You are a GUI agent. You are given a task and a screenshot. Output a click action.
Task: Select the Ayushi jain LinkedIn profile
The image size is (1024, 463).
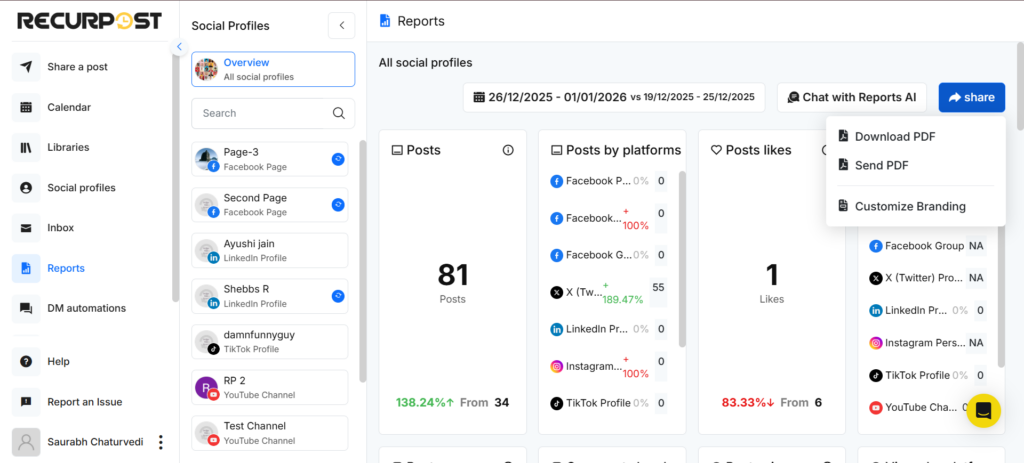[270, 250]
